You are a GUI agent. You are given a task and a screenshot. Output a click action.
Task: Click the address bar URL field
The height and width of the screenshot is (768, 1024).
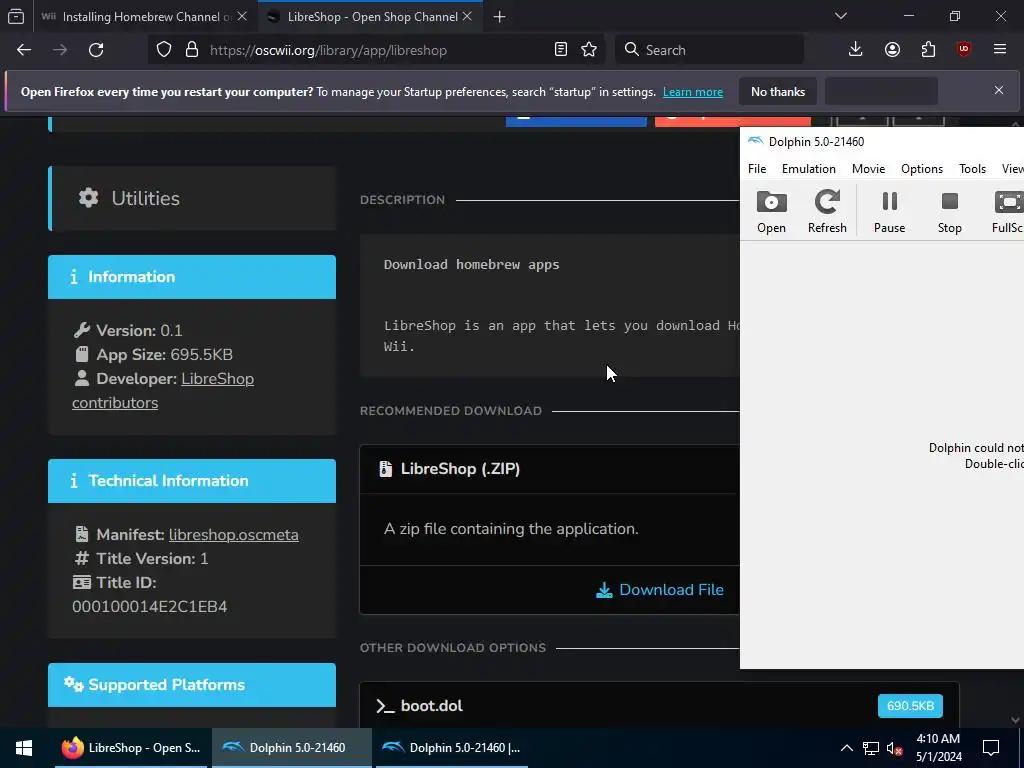click(379, 50)
